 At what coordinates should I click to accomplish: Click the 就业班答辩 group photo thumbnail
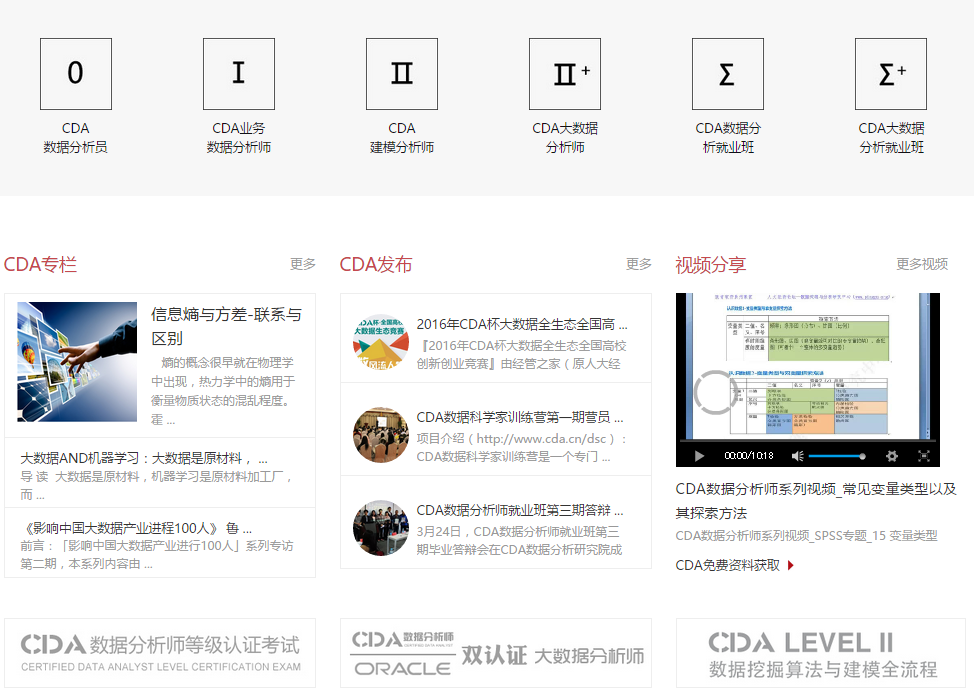(381, 529)
